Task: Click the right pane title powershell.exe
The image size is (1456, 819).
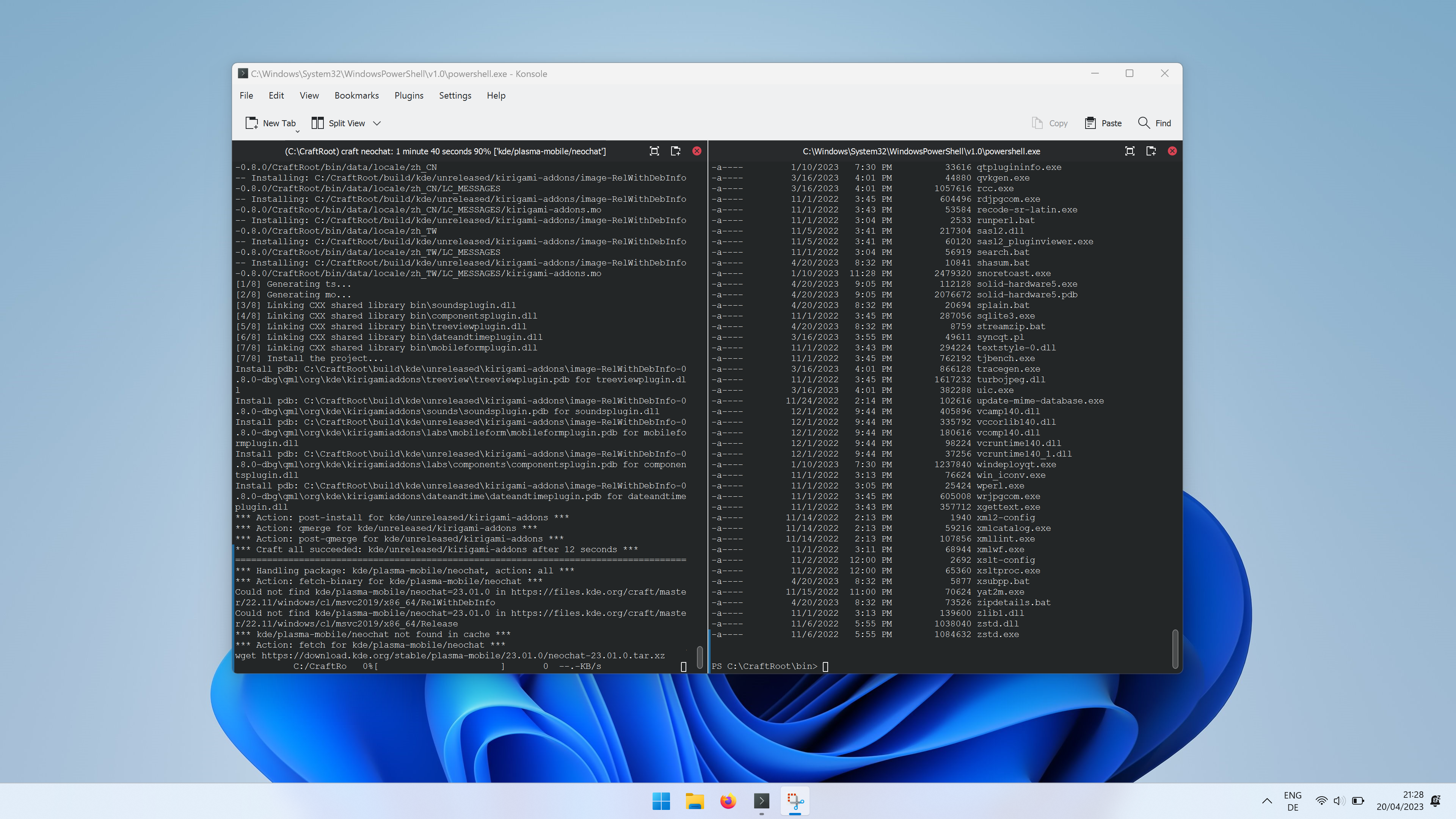Action: 921,152
